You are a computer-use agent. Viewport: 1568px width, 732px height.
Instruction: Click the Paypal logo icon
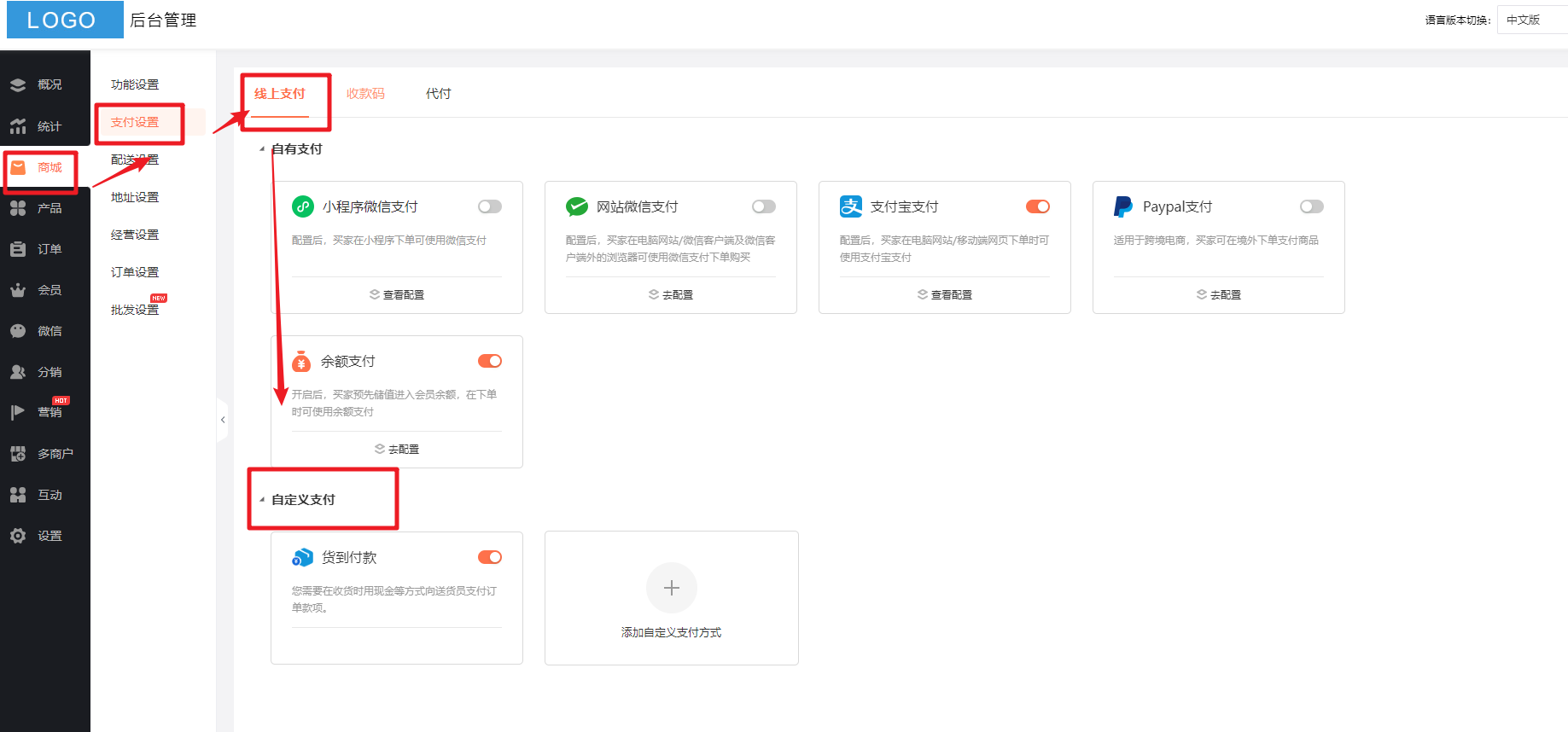[1123, 206]
